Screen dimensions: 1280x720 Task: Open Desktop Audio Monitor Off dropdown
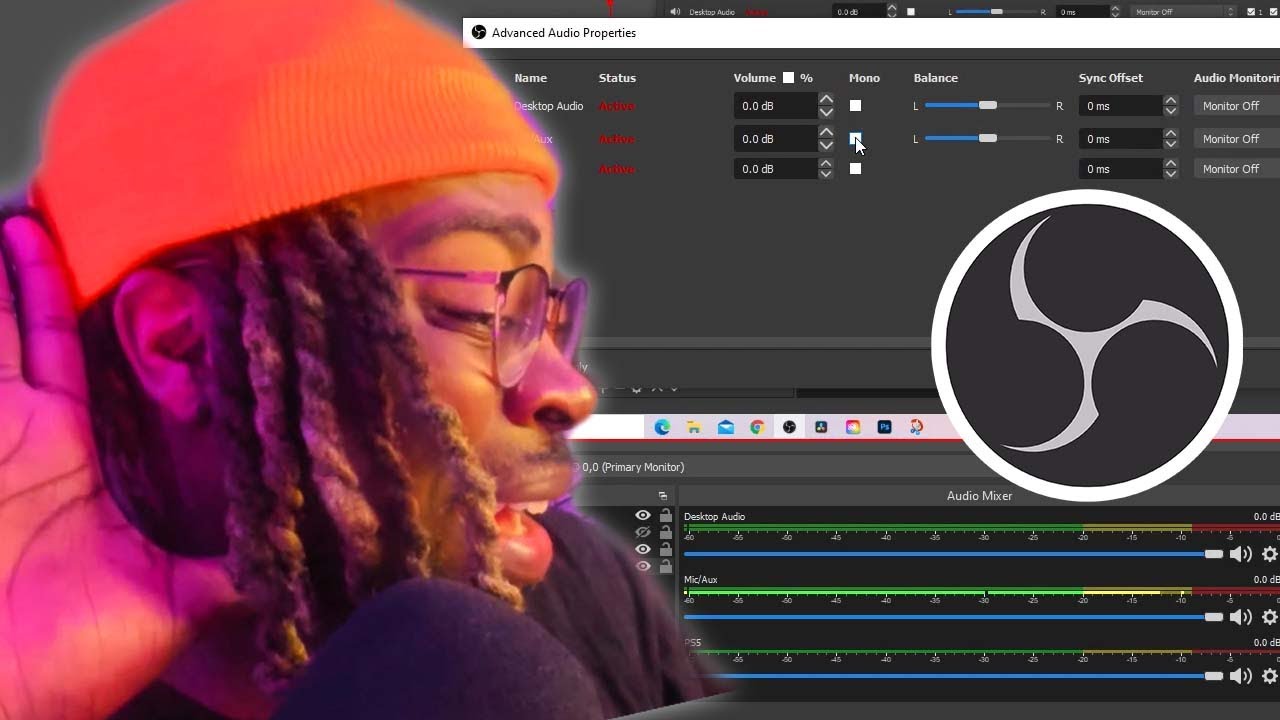1237,106
